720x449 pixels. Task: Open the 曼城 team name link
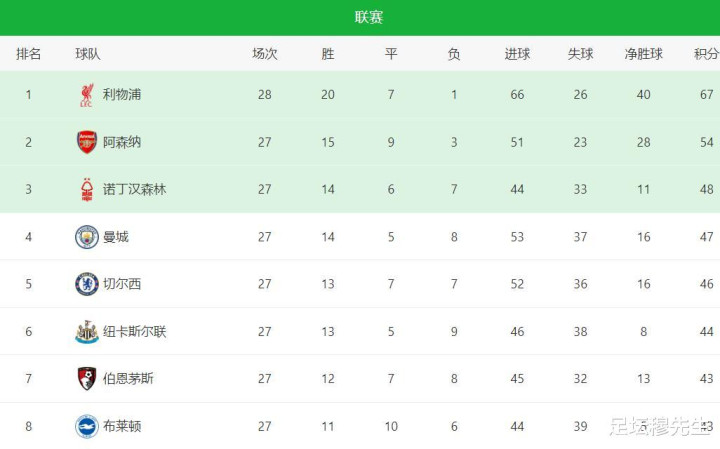click(116, 237)
